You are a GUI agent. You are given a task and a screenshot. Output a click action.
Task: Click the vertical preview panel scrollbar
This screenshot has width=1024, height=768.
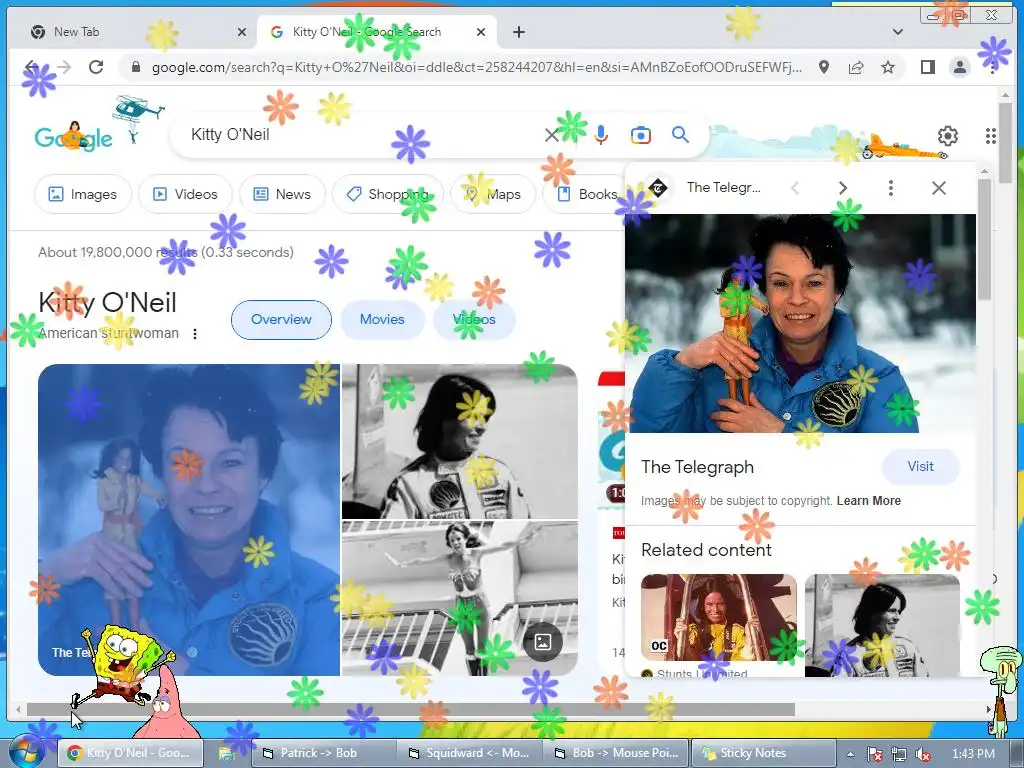[984, 239]
